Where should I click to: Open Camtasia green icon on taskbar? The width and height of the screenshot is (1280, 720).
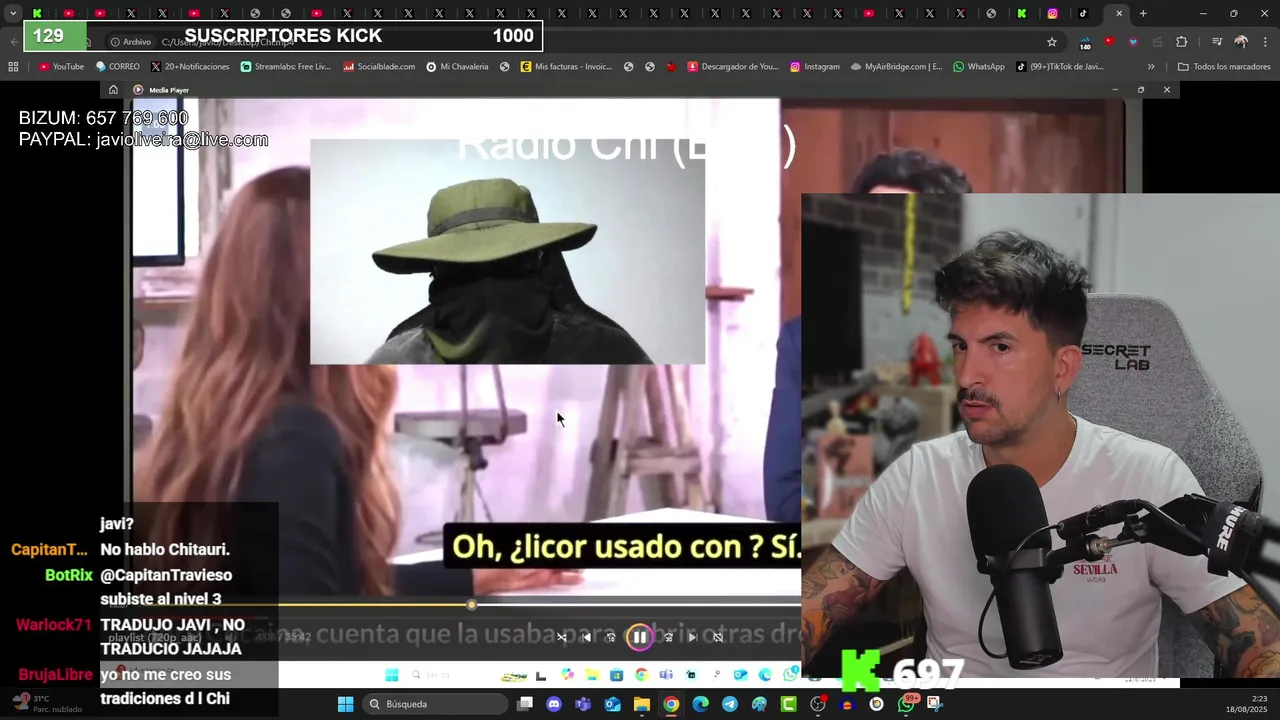click(x=788, y=704)
